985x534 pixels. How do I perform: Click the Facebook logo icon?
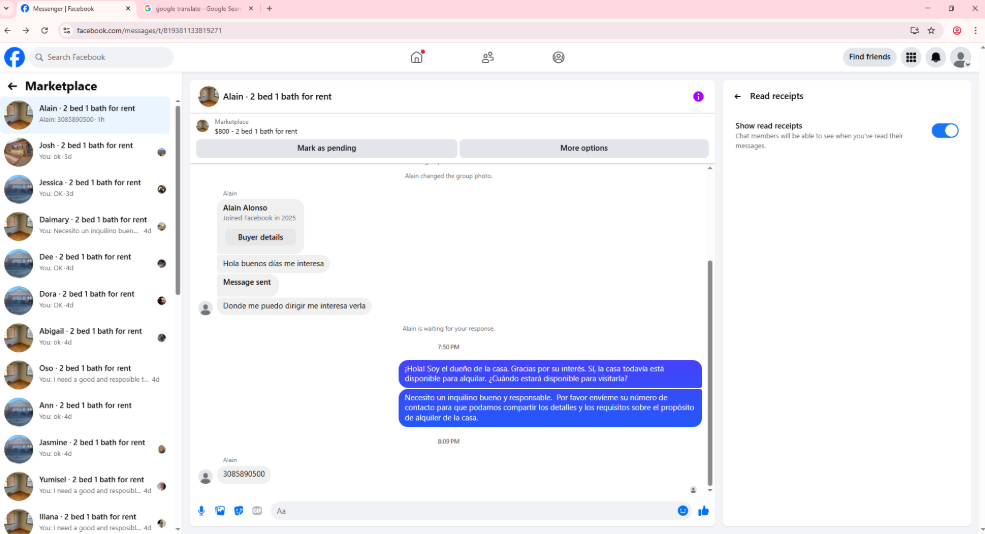point(14,57)
